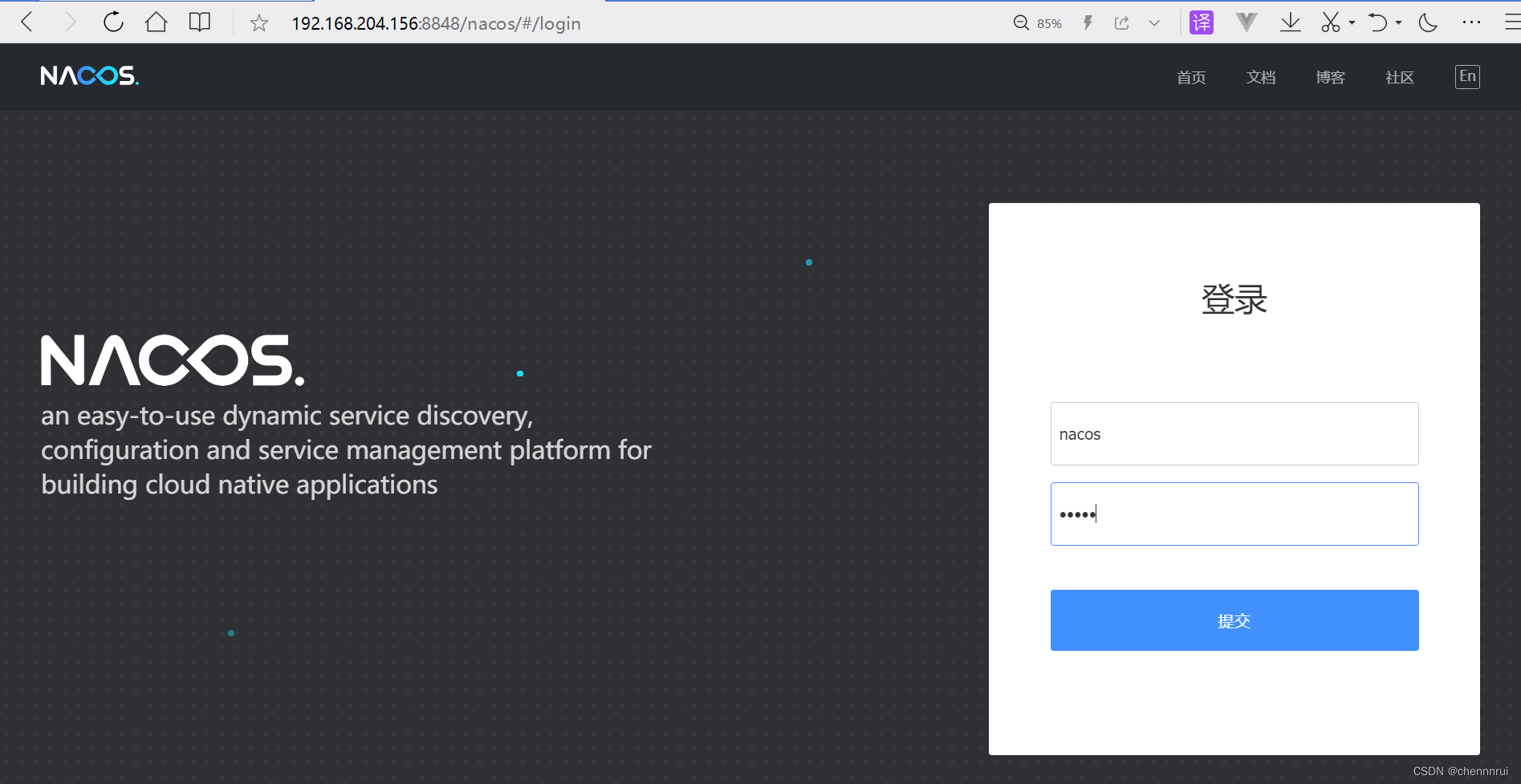
Task: Submit the login with the 提交 button
Action: (1234, 620)
